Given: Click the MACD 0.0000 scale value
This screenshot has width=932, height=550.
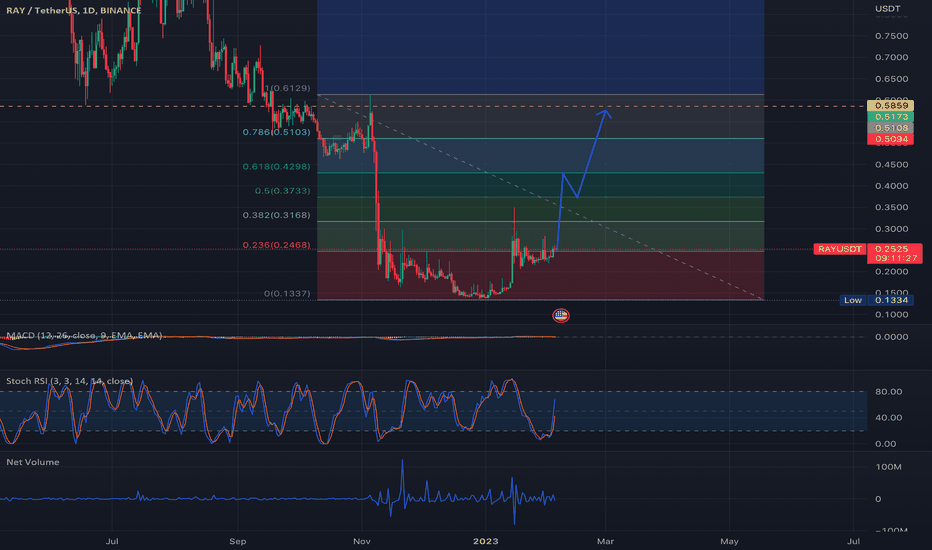Looking at the screenshot, I should click(892, 337).
